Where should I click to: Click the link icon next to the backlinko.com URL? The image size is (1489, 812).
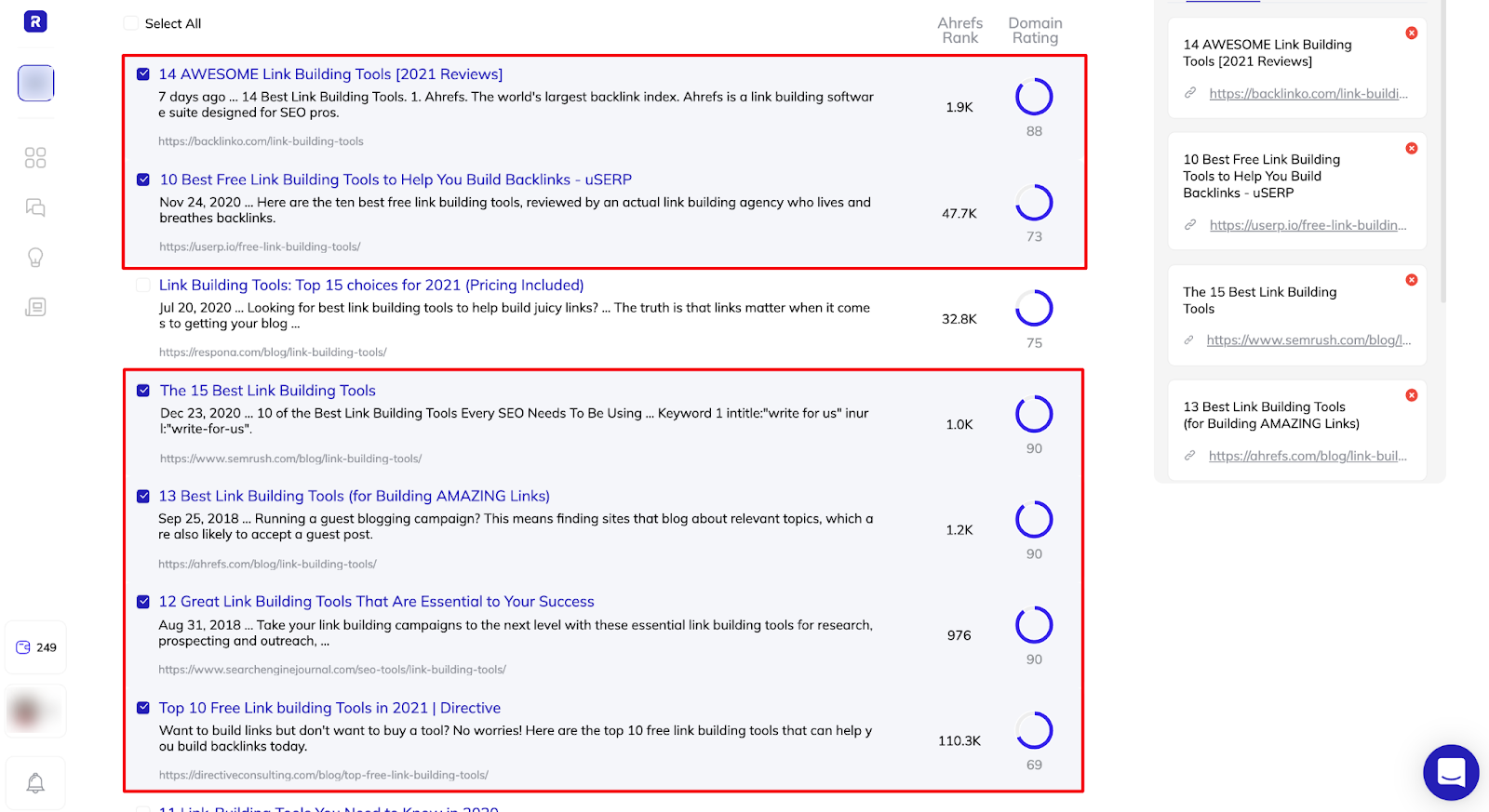click(1190, 93)
